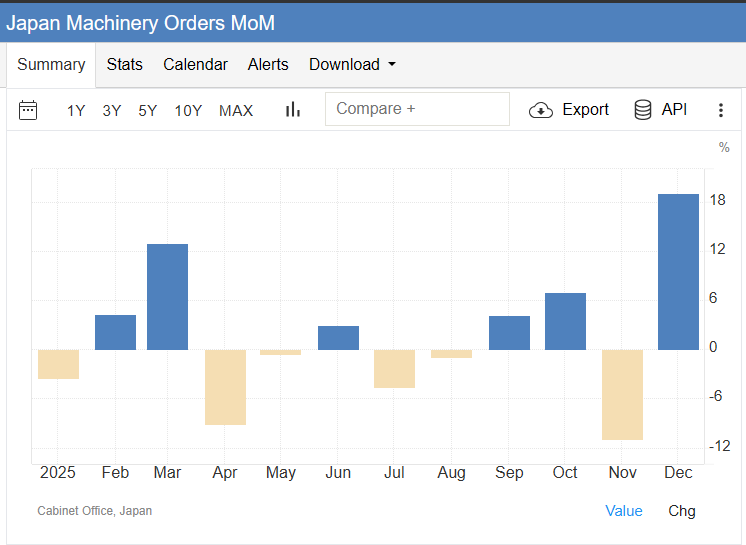Click the Compare + input field
This screenshot has width=746, height=545.
(x=417, y=109)
